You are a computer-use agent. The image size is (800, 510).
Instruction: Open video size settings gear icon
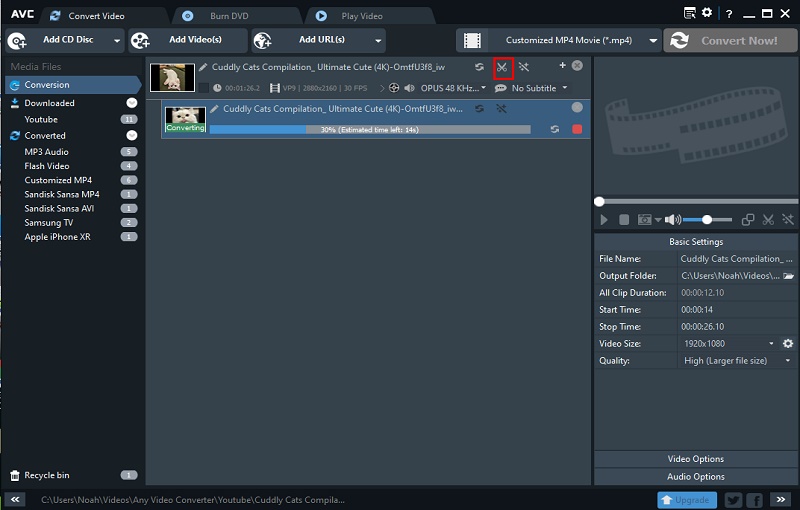pyautogui.click(x=788, y=343)
